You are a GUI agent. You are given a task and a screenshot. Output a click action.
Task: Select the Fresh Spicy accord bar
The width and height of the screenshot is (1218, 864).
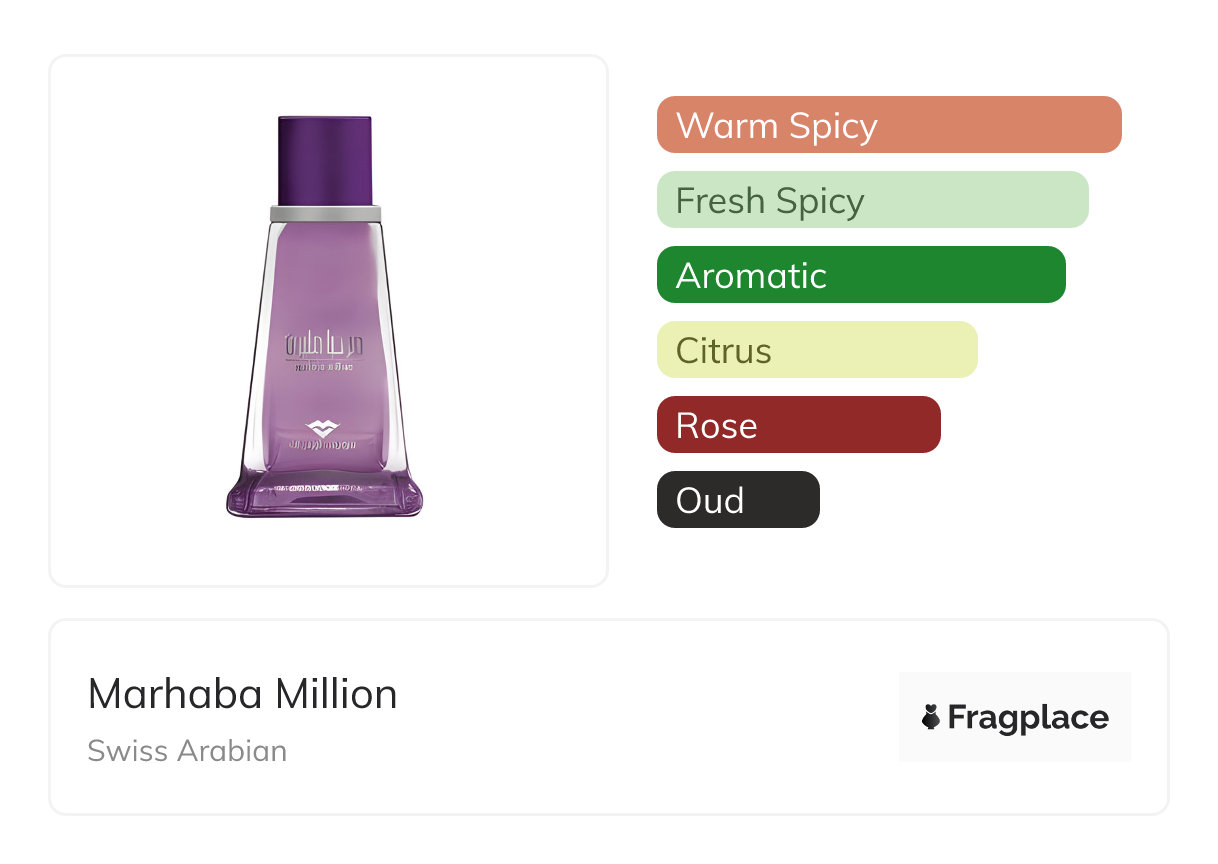(872, 200)
